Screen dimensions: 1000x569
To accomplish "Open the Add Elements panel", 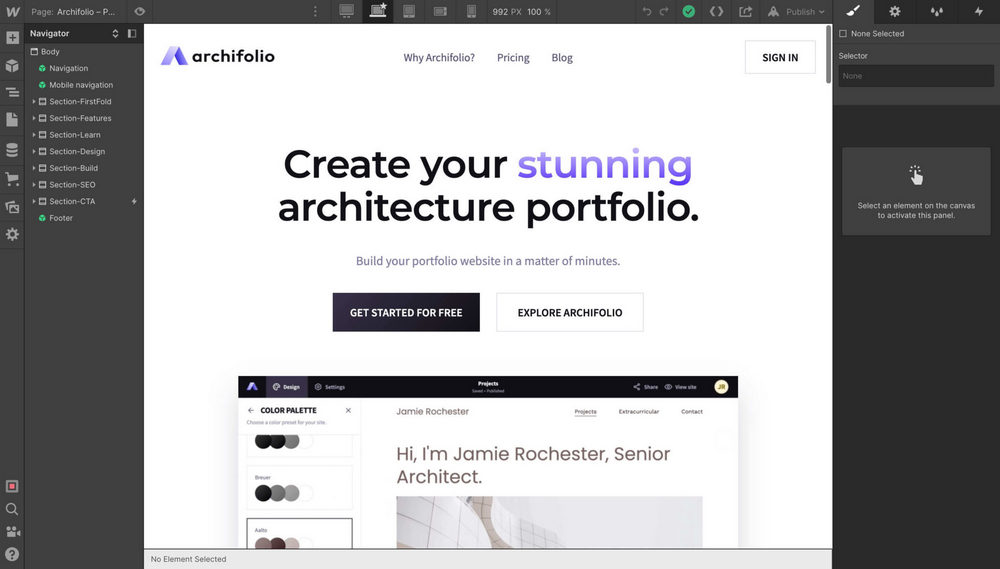I will pyautogui.click(x=12, y=38).
